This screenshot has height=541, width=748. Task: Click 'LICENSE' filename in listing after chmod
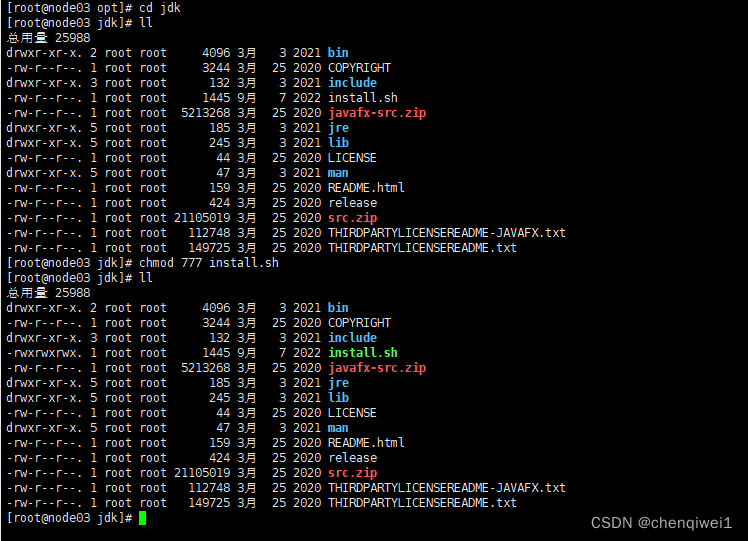[352, 413]
